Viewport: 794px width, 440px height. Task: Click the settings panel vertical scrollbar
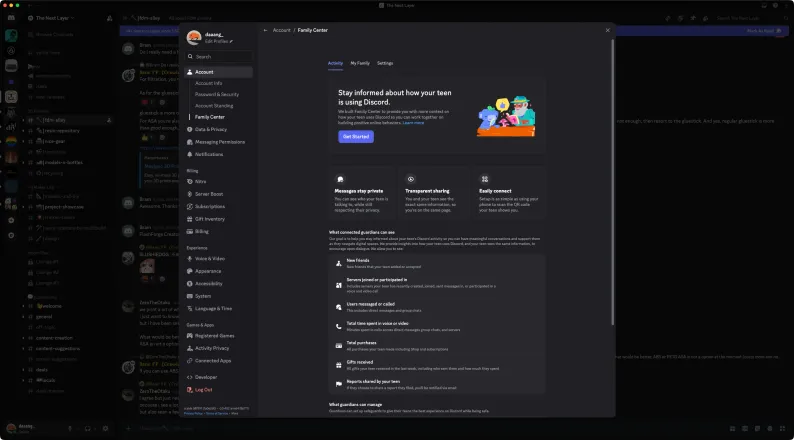pyautogui.click(x=612, y=182)
